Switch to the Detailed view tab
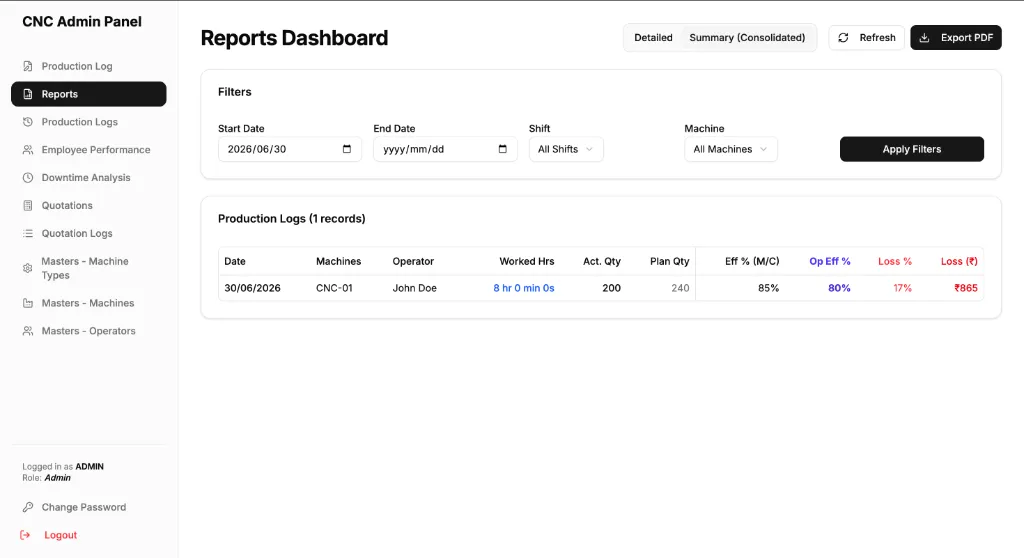 (653, 38)
